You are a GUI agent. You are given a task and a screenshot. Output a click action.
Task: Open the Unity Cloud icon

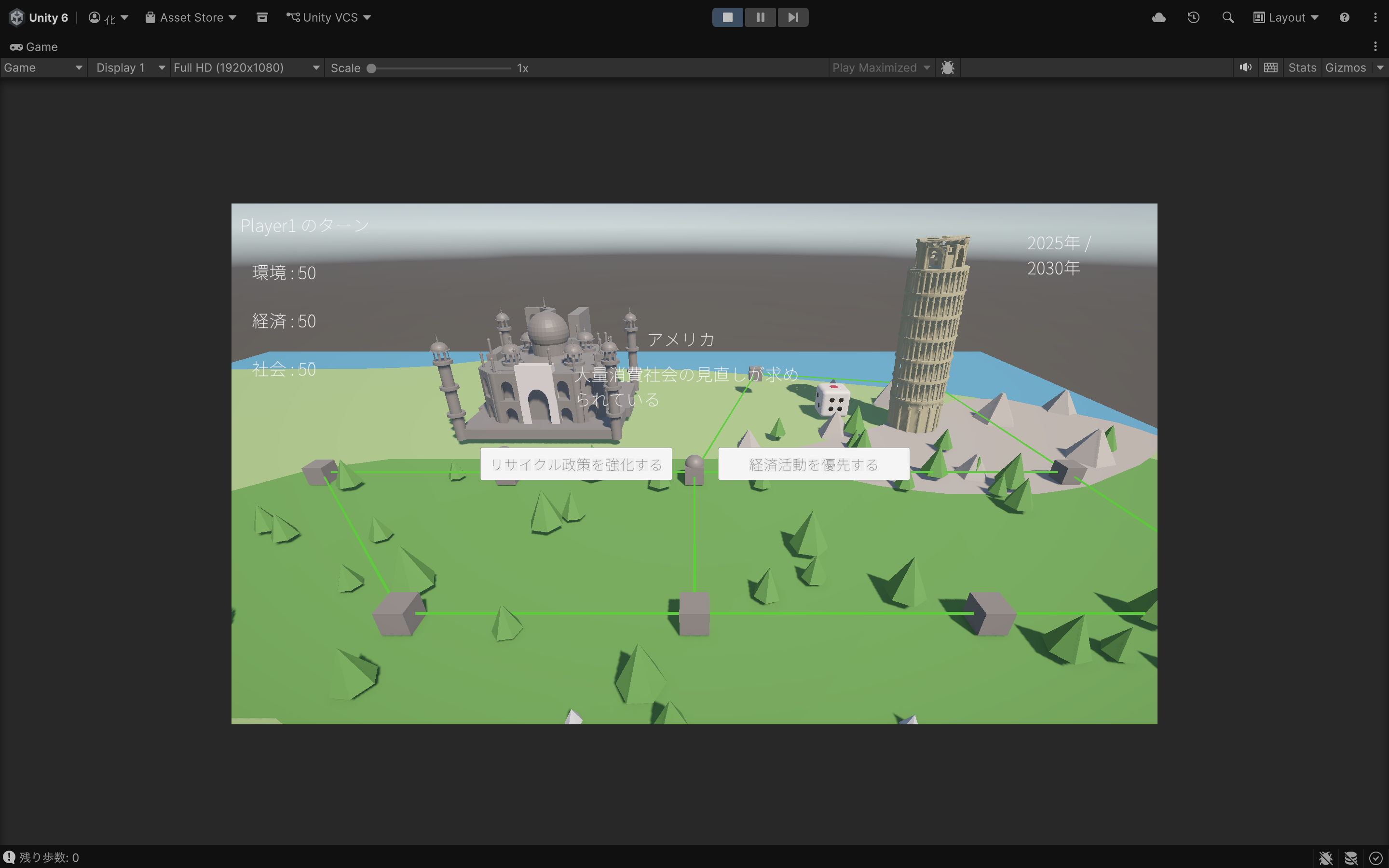[1158, 17]
